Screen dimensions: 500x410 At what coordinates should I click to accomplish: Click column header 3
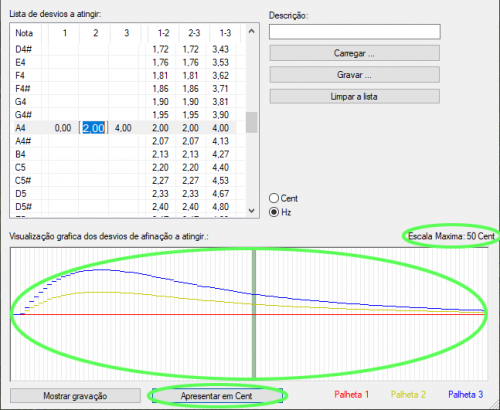126,33
